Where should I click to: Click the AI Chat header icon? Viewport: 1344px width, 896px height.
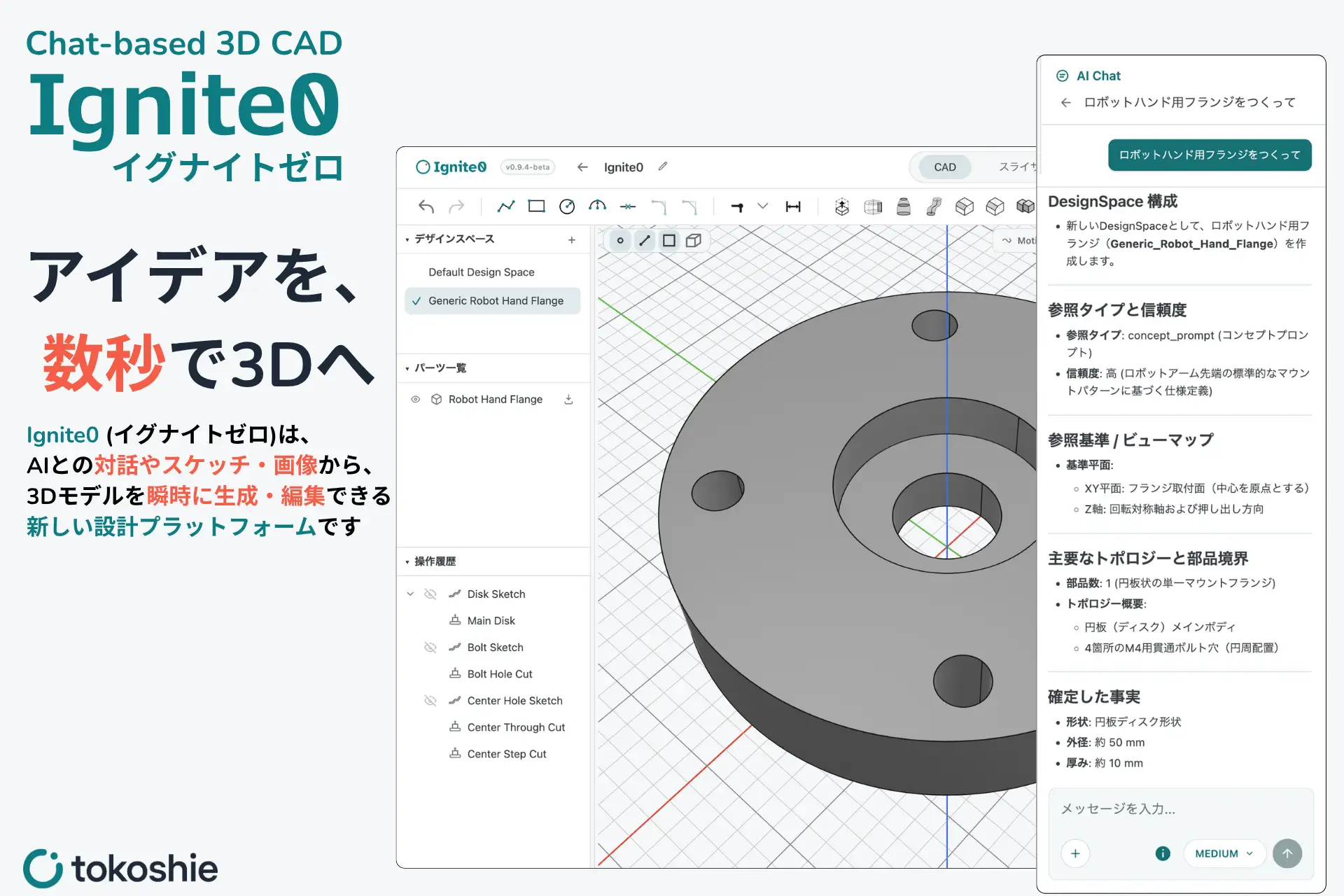tap(1062, 76)
